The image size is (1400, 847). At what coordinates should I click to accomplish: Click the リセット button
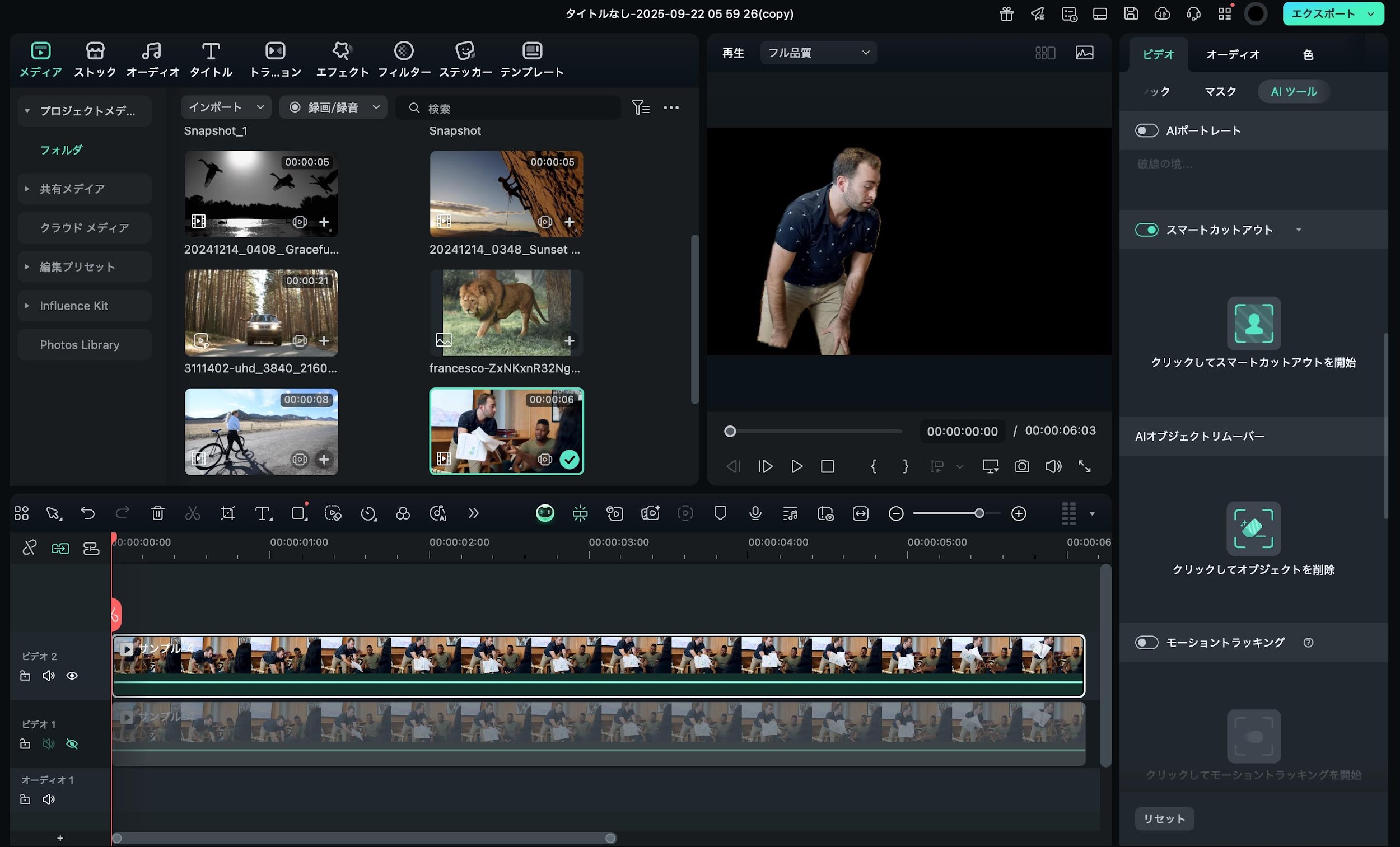click(x=1164, y=818)
